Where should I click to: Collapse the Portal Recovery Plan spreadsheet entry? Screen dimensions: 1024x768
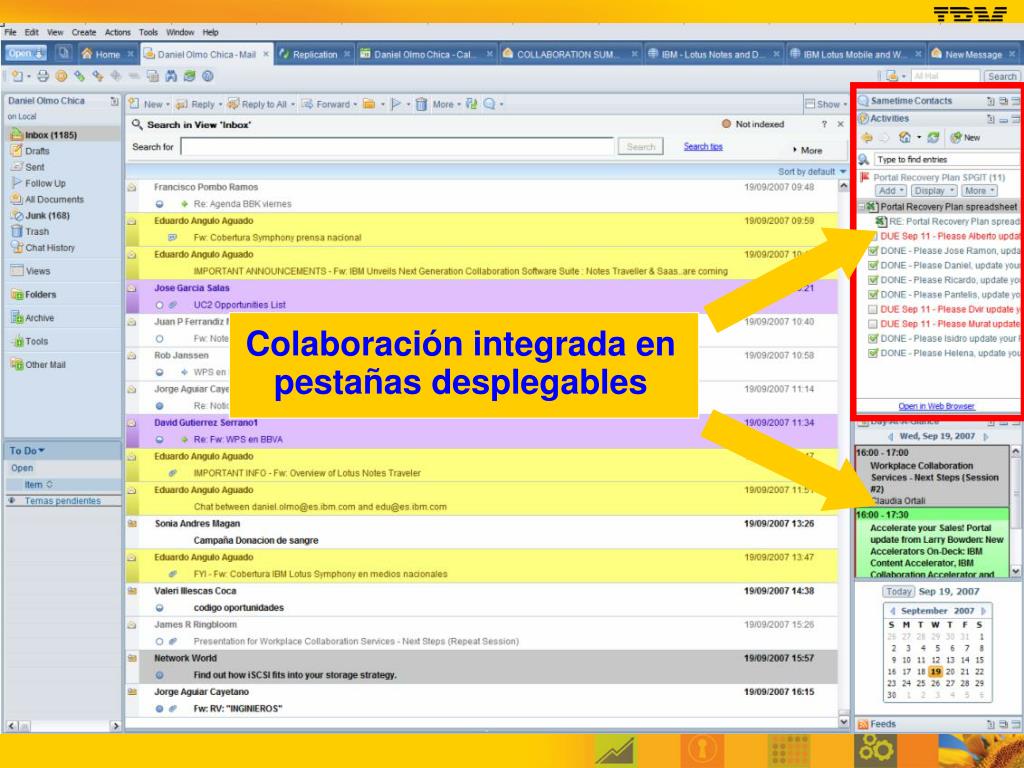(x=862, y=207)
